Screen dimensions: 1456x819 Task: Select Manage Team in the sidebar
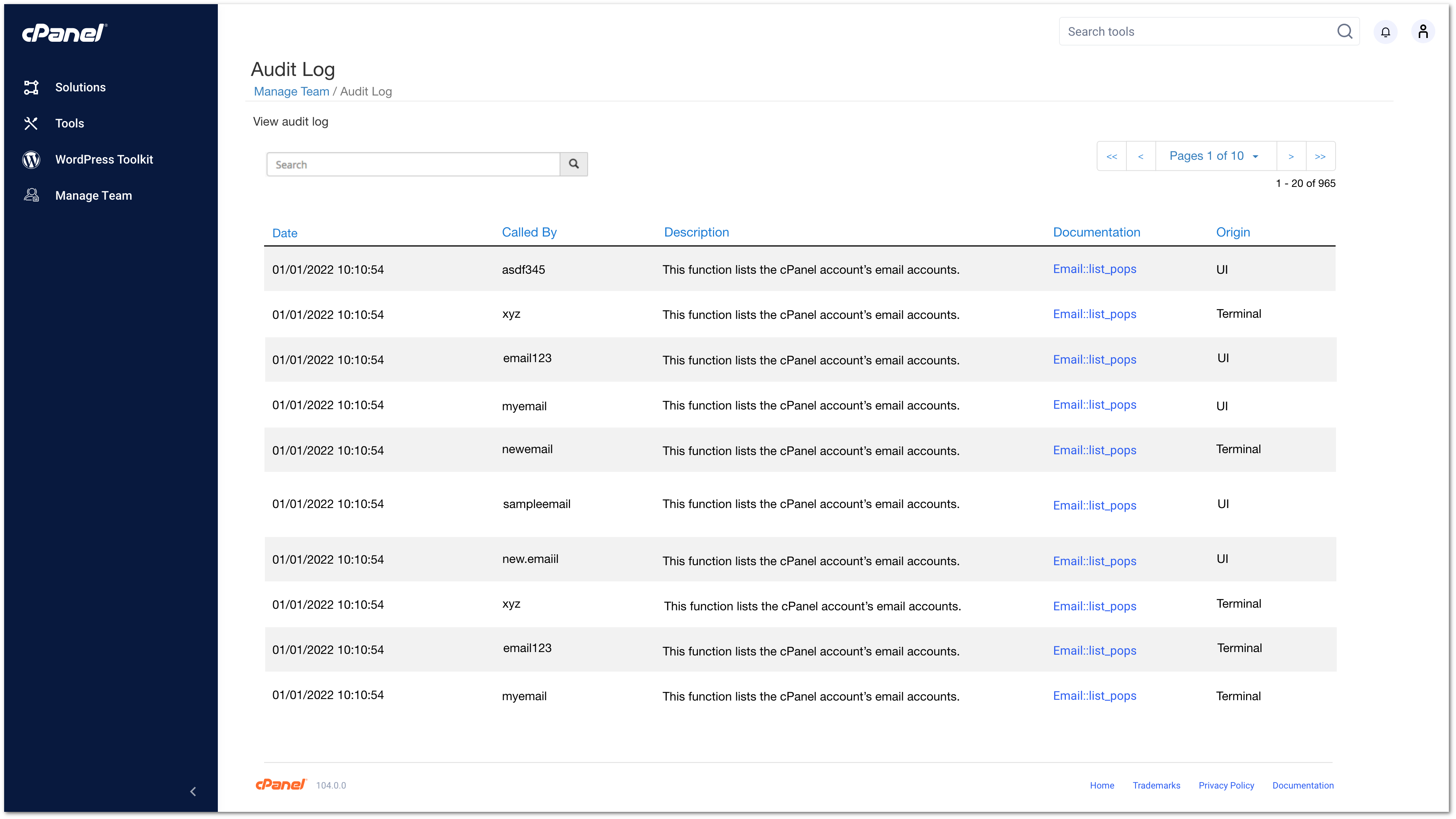tap(93, 196)
